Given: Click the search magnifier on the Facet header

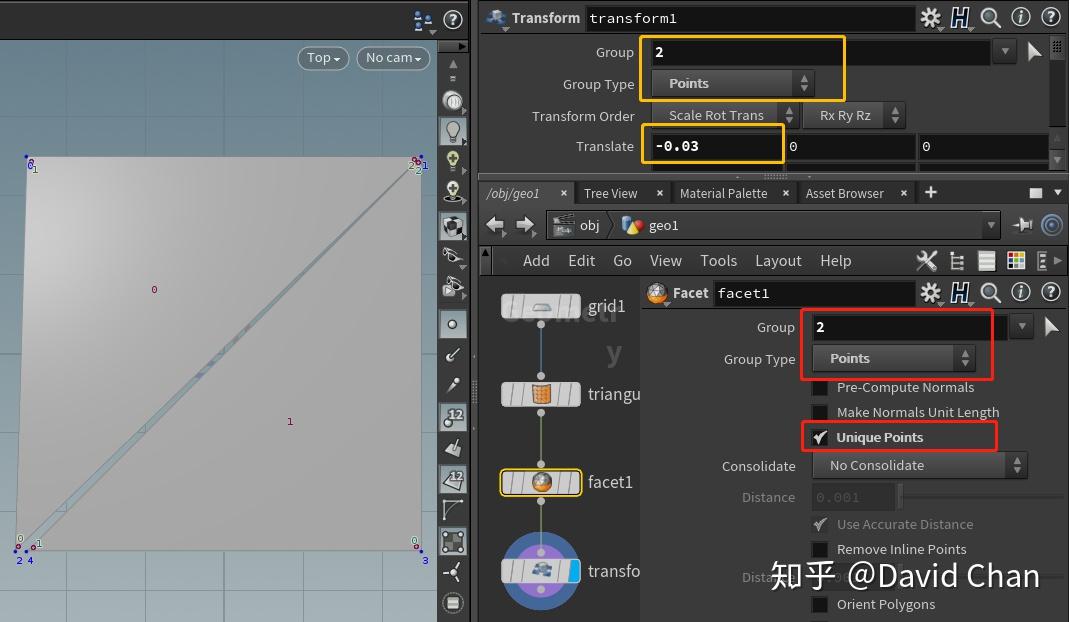Looking at the screenshot, I should 988,292.
